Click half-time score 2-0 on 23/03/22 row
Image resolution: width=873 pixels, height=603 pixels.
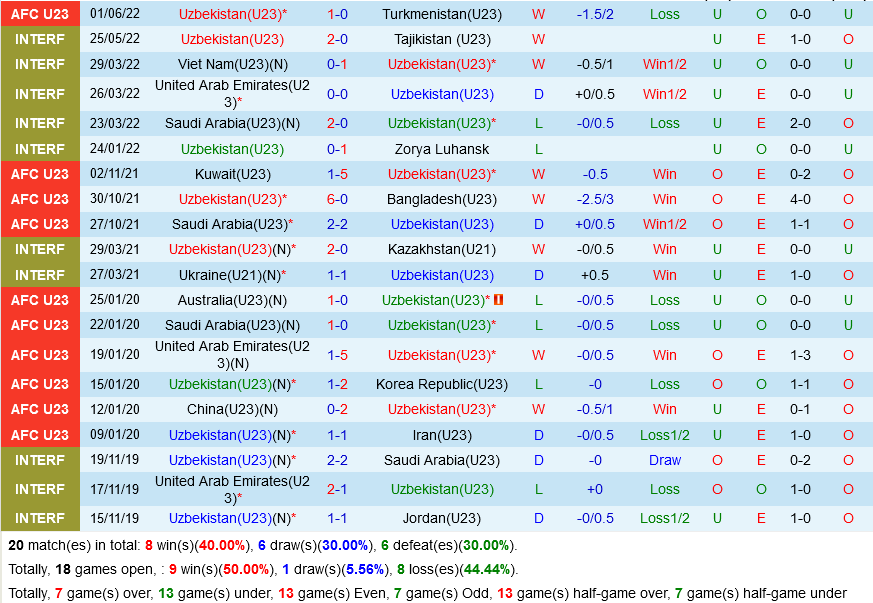(800, 123)
